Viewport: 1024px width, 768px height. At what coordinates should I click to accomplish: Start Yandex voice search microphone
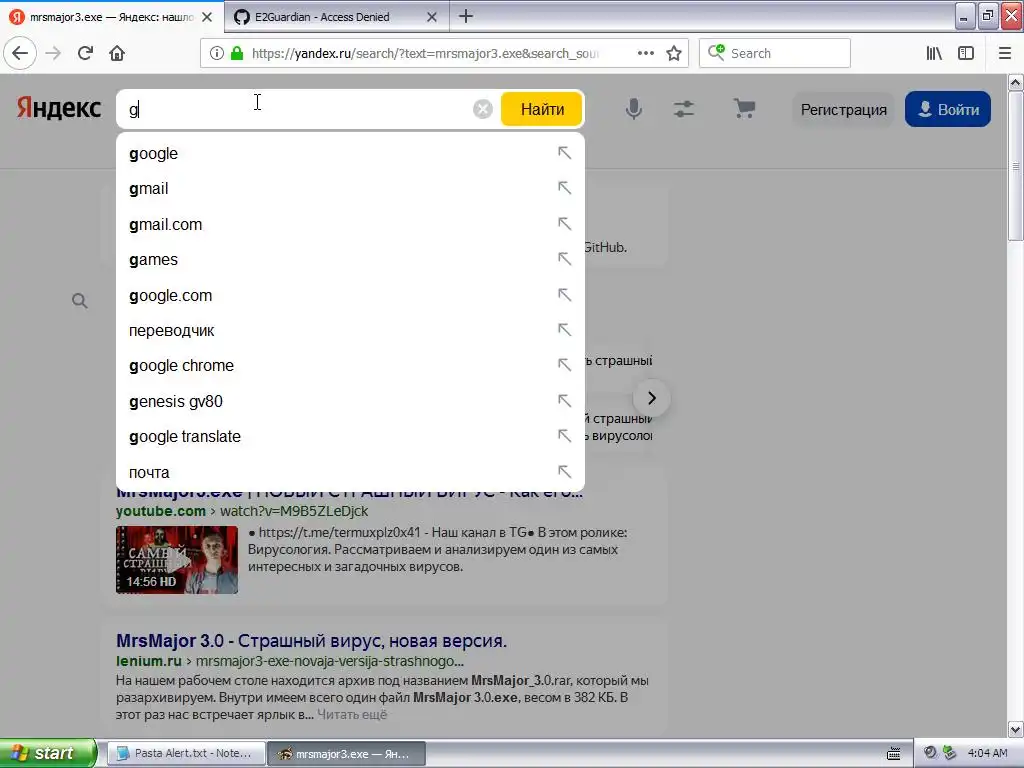633,109
